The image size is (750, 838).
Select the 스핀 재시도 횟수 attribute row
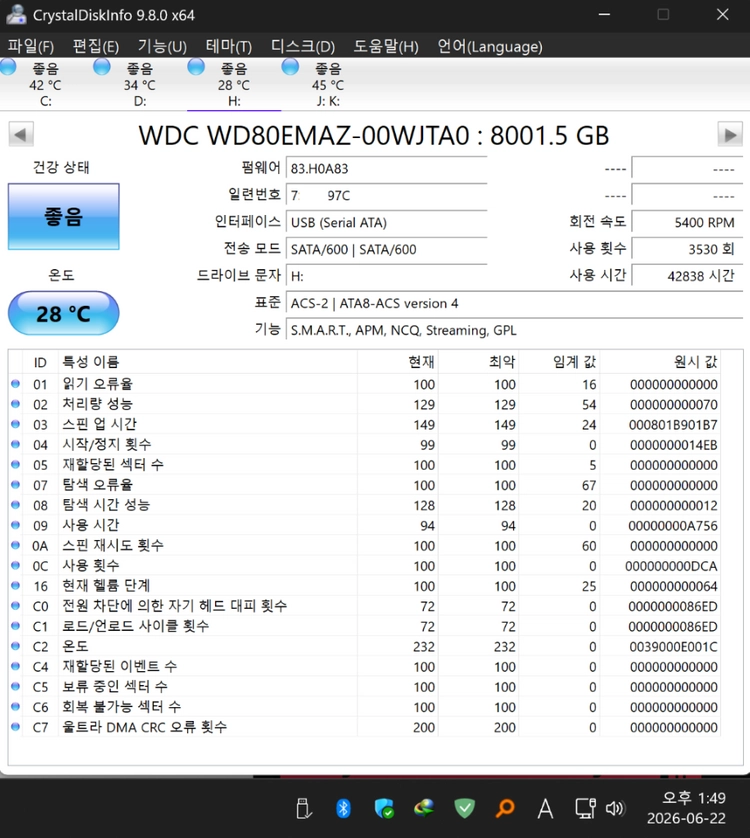[365, 545]
